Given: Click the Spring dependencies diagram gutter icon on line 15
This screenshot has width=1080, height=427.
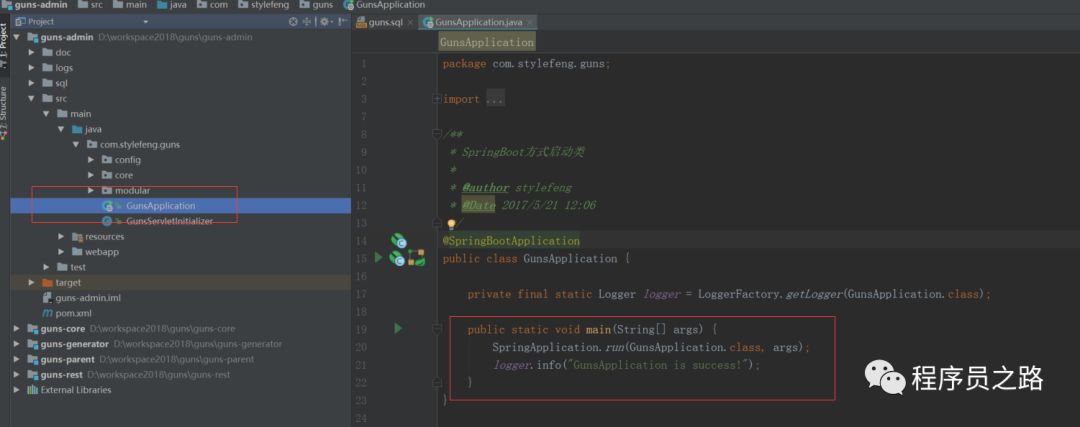Looking at the screenshot, I should pos(416,258).
